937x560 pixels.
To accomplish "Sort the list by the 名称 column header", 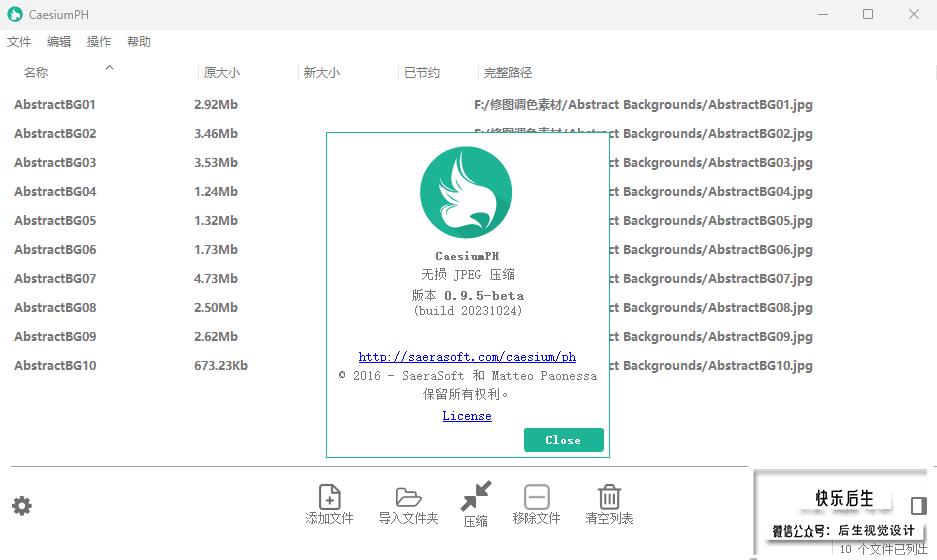I will [x=36, y=72].
